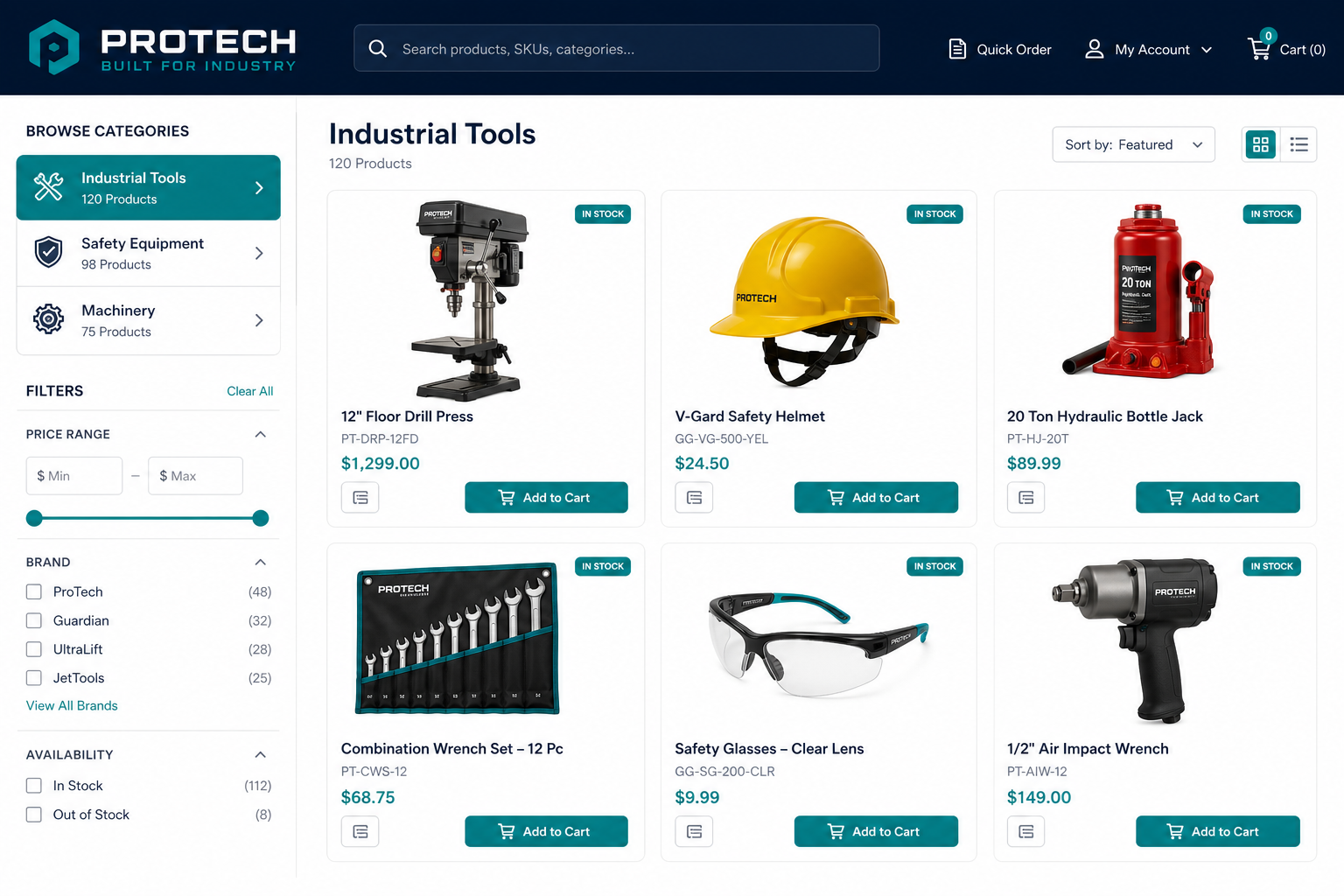Screen dimensions: 1344x896
Task: Open the yellow safety helmet product image
Action: click(803, 301)
